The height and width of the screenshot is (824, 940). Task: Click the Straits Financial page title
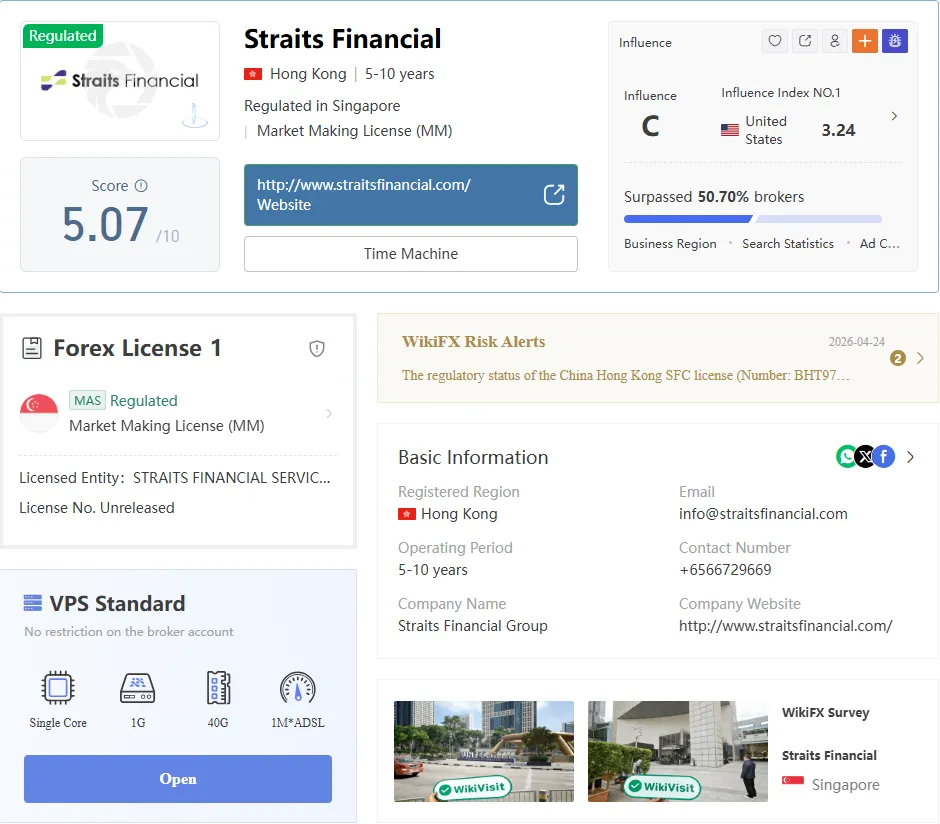pos(342,39)
